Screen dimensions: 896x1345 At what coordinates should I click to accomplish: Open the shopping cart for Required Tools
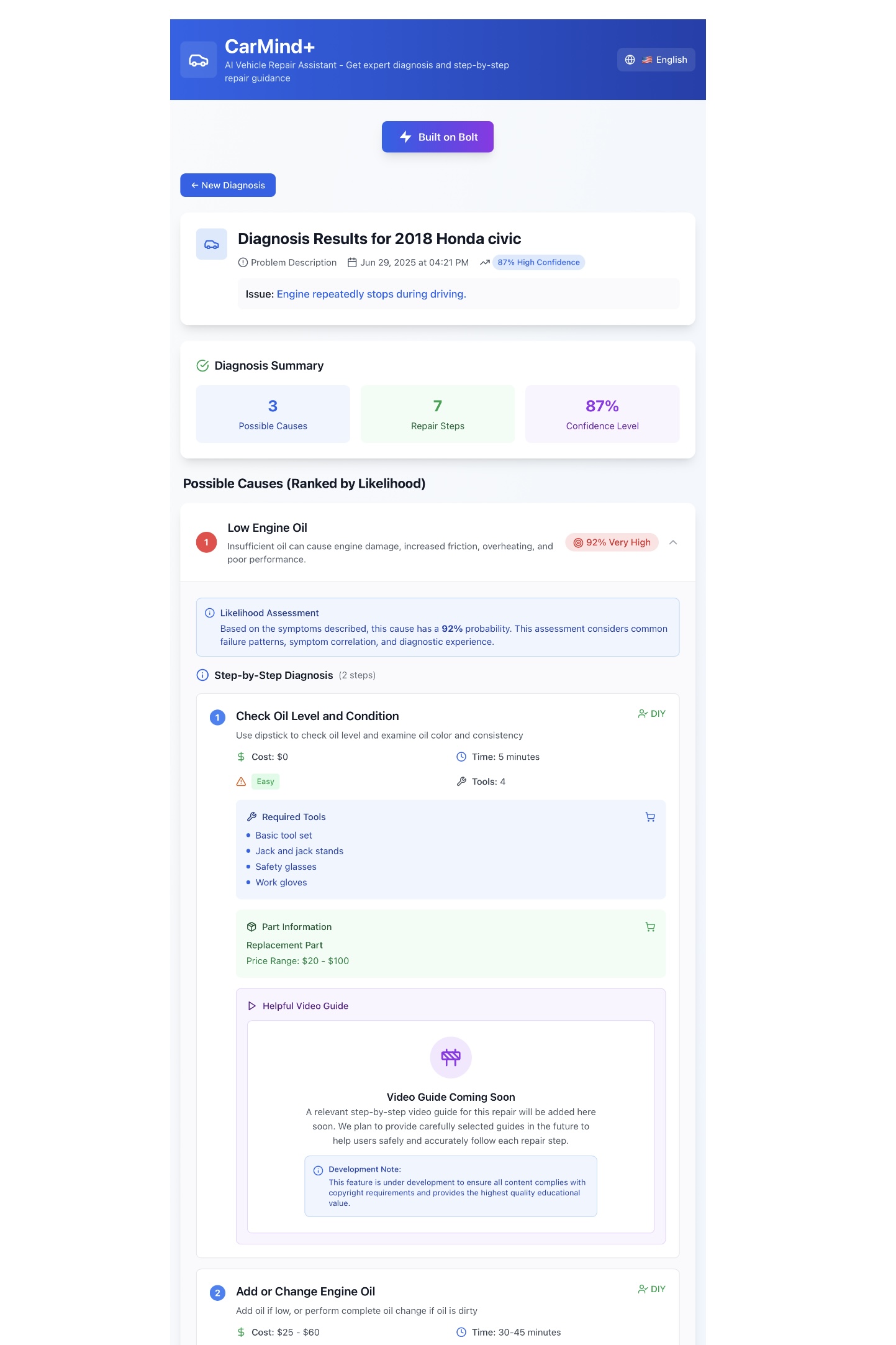[650, 817]
